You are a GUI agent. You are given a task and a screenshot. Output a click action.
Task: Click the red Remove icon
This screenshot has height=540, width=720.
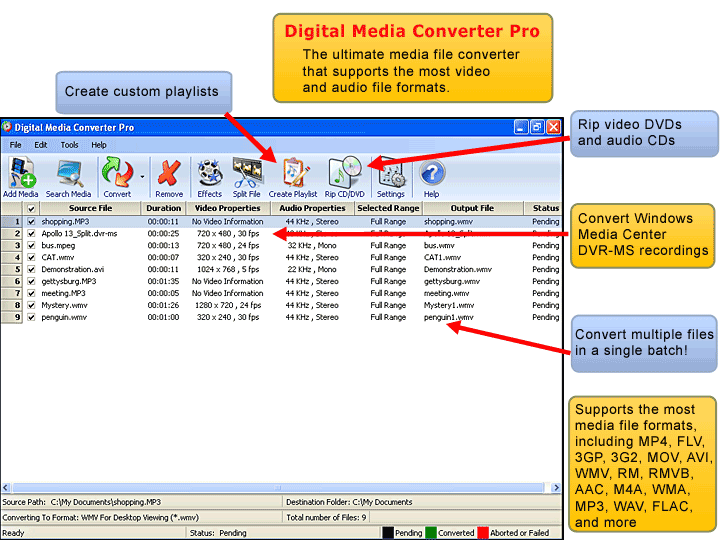click(169, 177)
